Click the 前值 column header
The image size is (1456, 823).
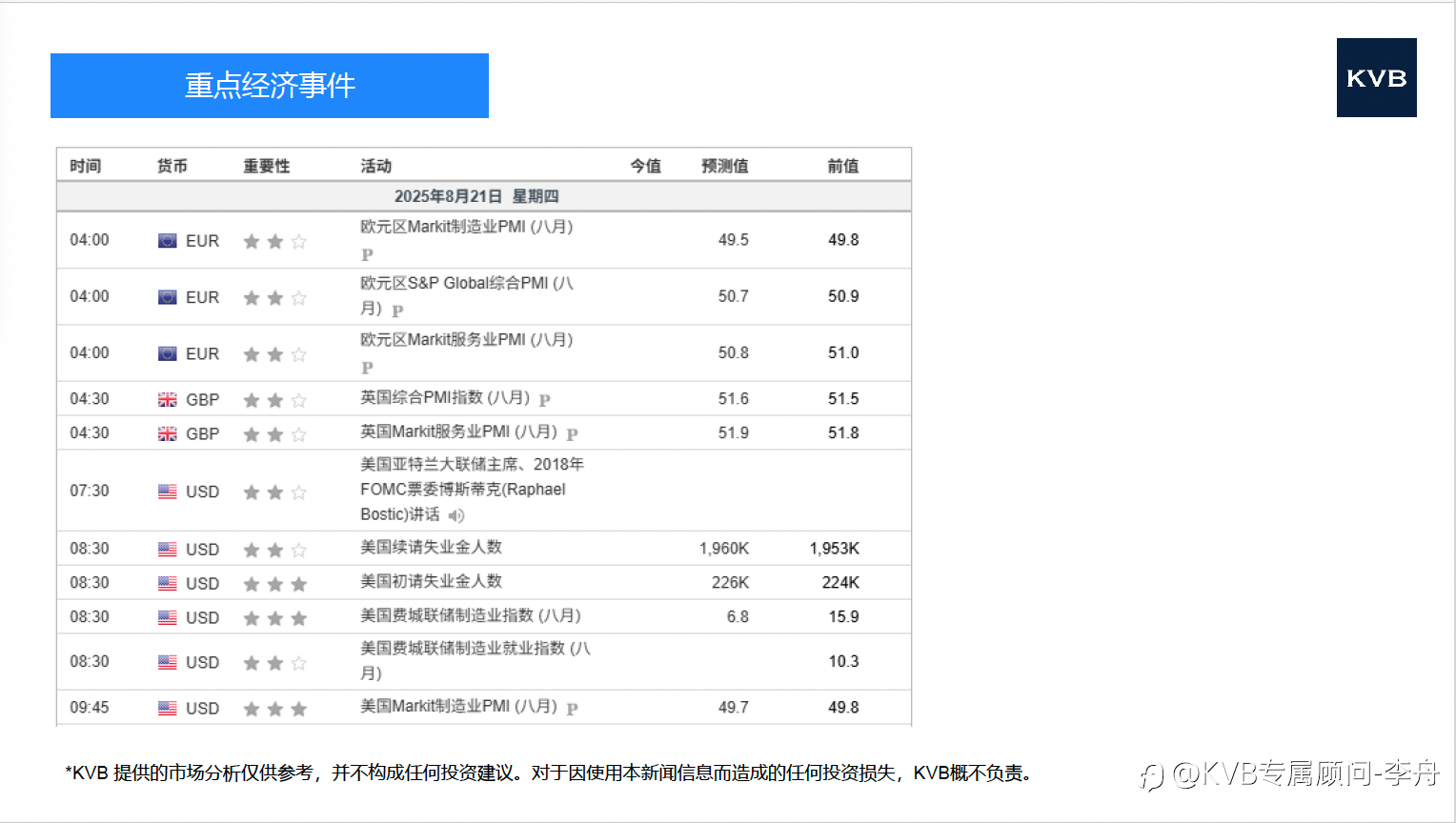pos(843,166)
